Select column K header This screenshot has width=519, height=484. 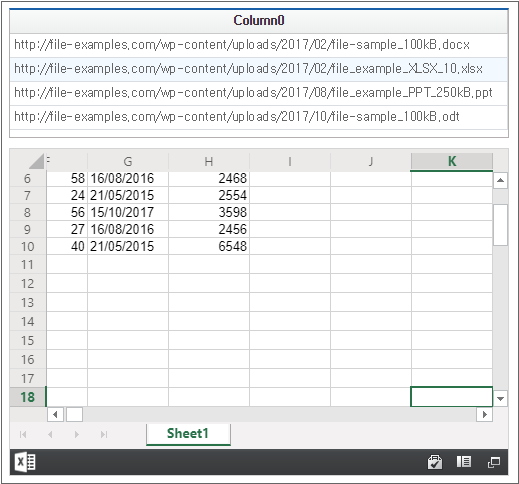[452, 162]
